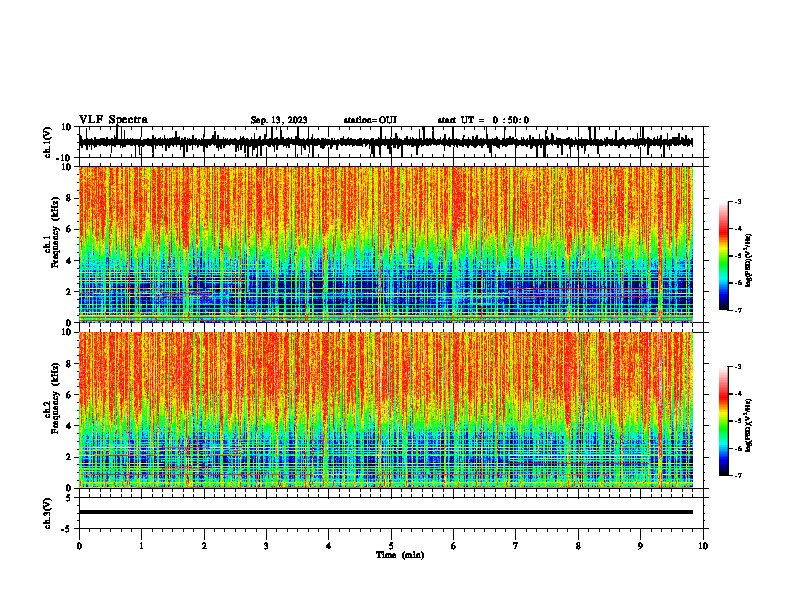Click time axis tick label "8" below the plots
The width and height of the screenshot is (792, 612).
click(x=578, y=546)
